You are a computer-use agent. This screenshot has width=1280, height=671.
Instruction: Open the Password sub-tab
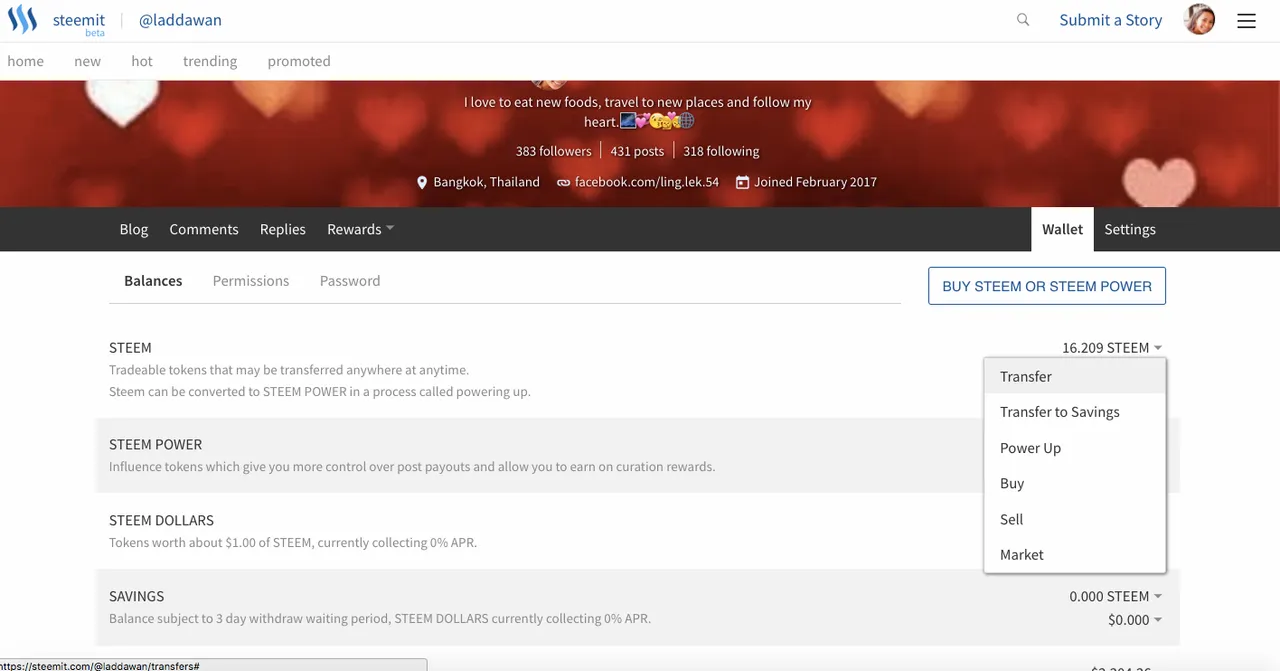point(350,281)
